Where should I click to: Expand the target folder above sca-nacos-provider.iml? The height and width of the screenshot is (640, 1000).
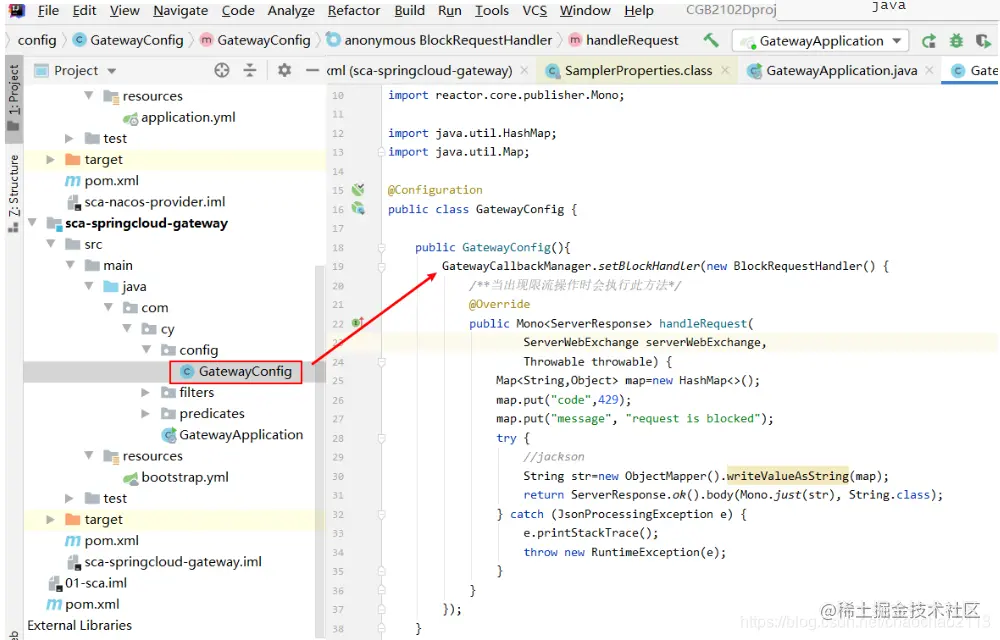[51, 159]
